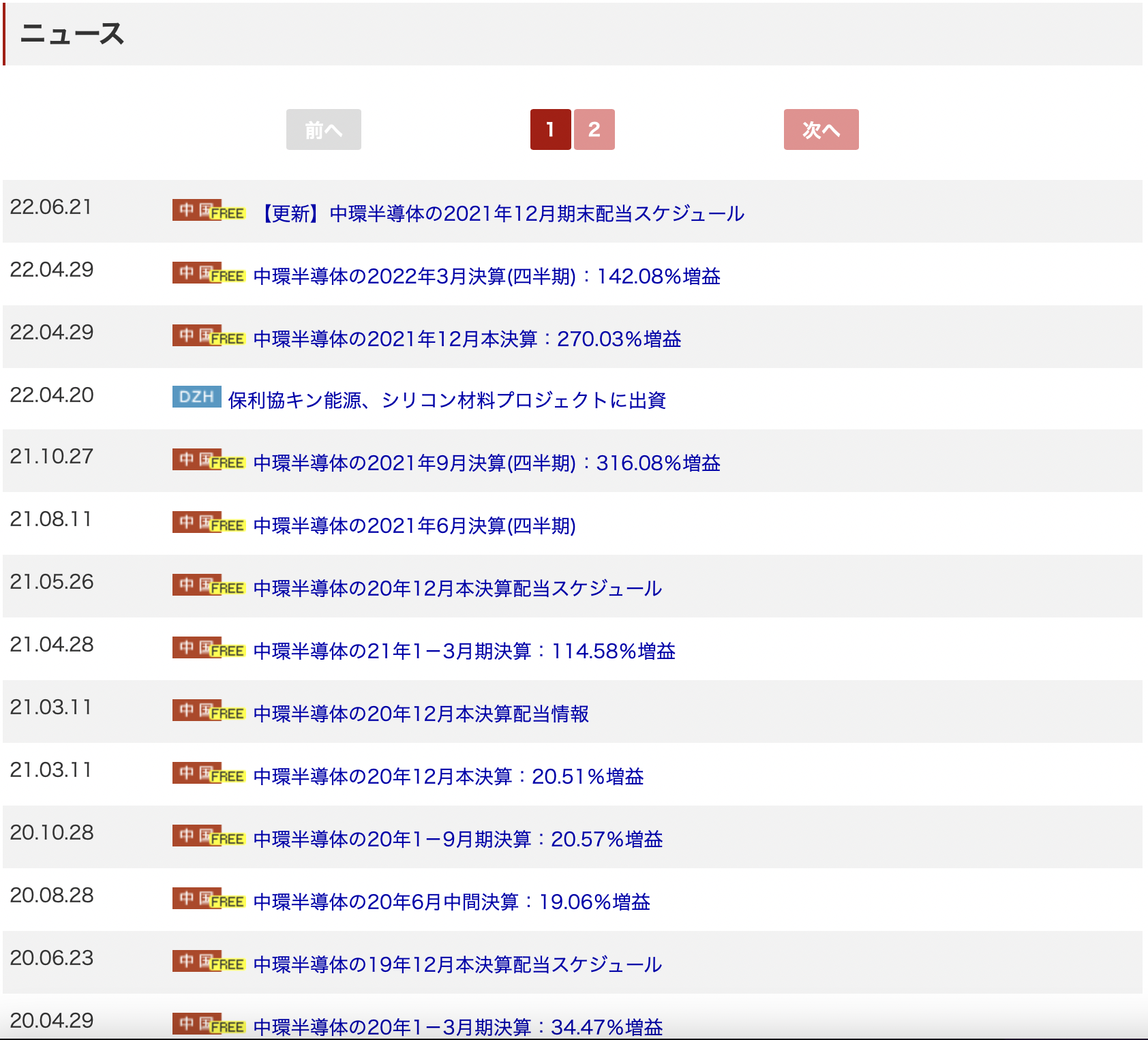Open 20年12月本決算配当スケジュール article
Screen dimensions: 1148x1040
pos(457,588)
